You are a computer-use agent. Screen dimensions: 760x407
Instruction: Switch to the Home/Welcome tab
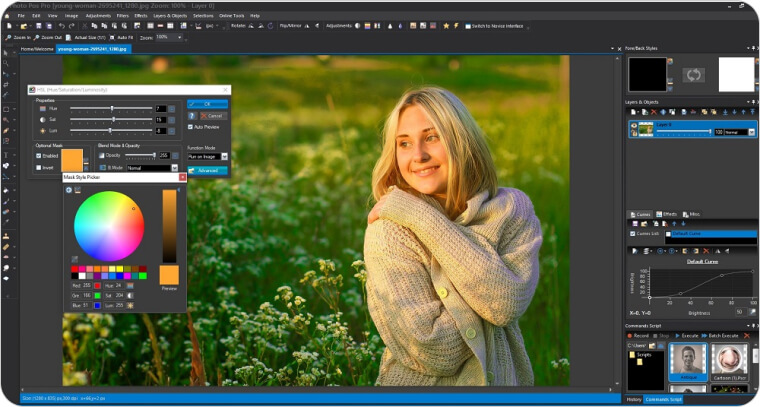37,48
